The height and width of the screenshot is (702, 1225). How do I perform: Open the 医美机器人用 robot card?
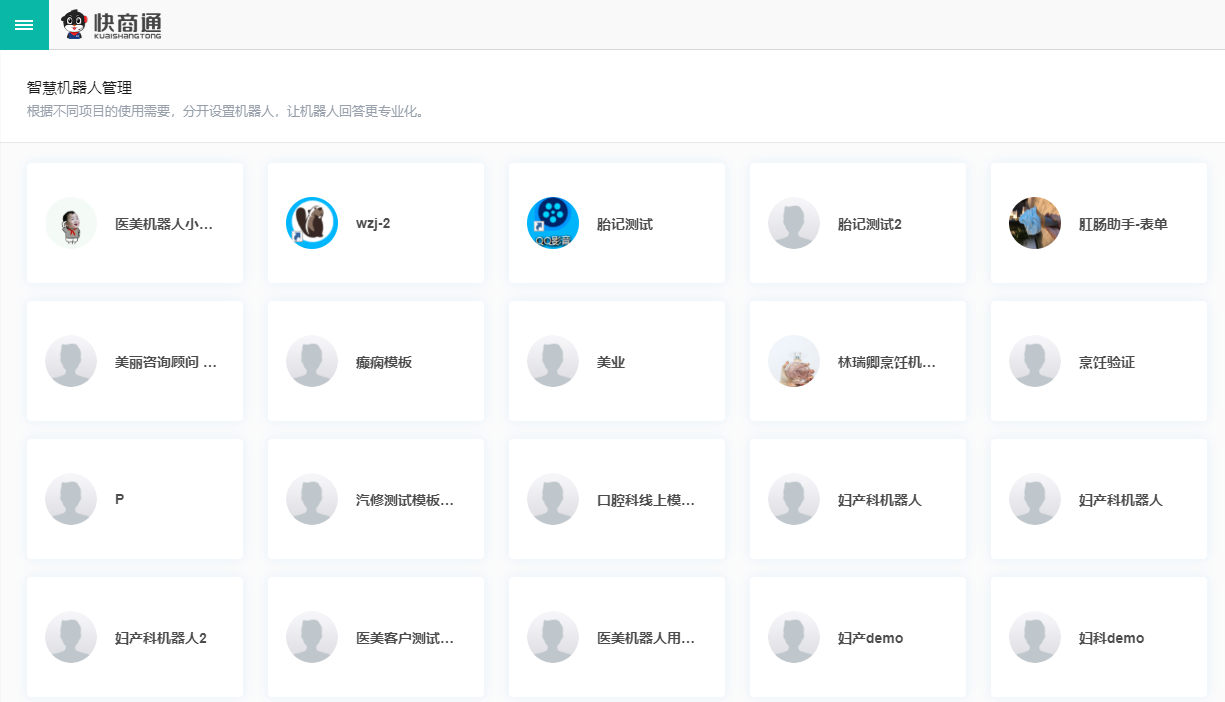click(x=617, y=637)
